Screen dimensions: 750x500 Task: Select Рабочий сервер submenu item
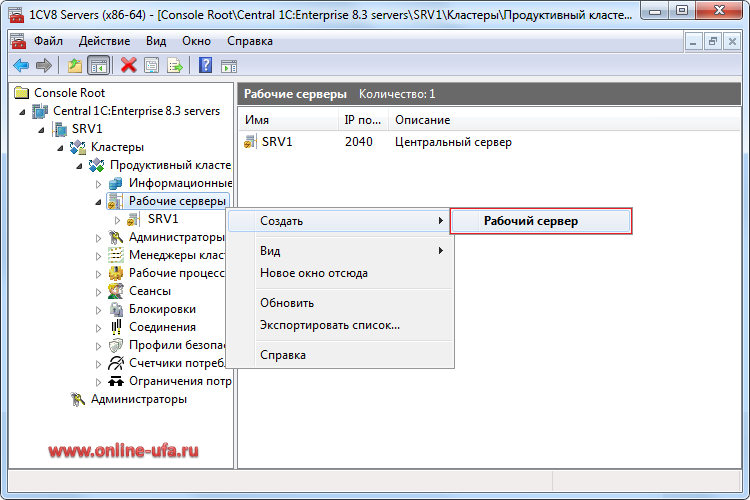(x=540, y=221)
